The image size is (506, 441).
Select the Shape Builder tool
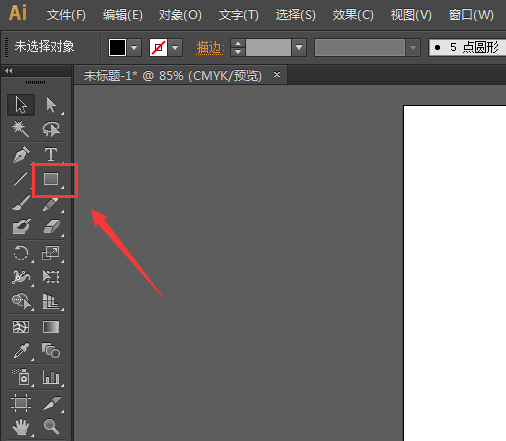(21, 301)
